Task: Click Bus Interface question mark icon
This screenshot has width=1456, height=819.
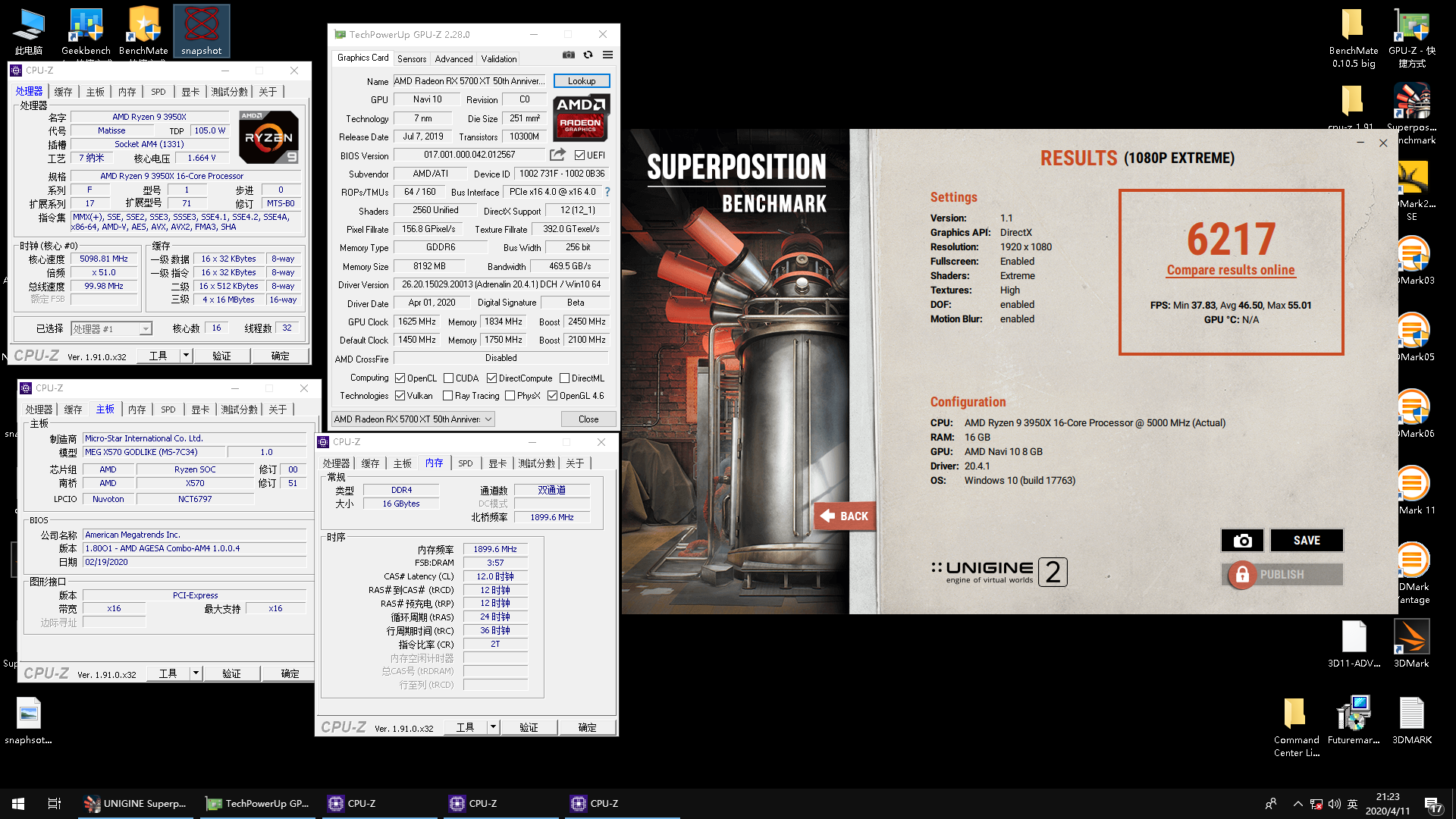Action: (x=607, y=192)
